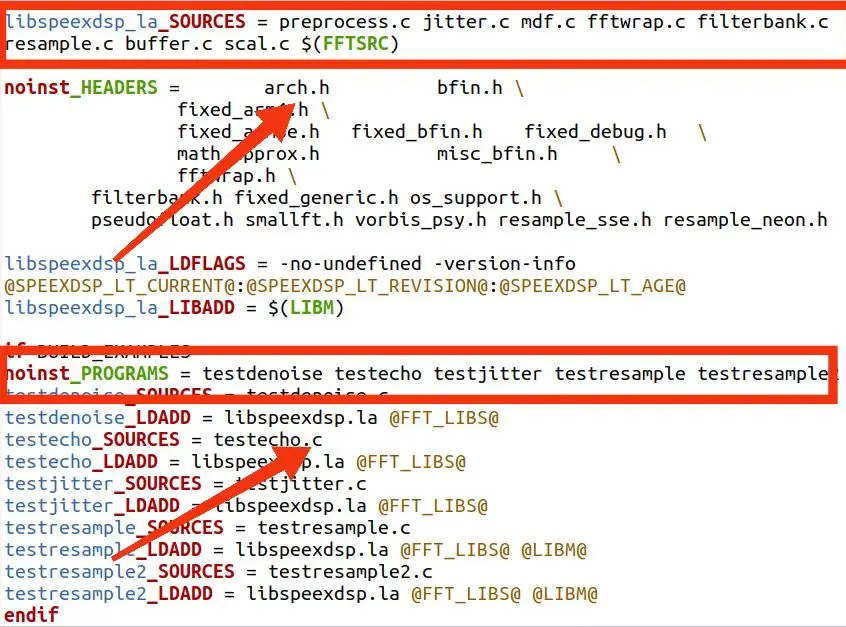Click the libspeexdsp_la_SOURCES variable name

pyautogui.click(x=125, y=22)
